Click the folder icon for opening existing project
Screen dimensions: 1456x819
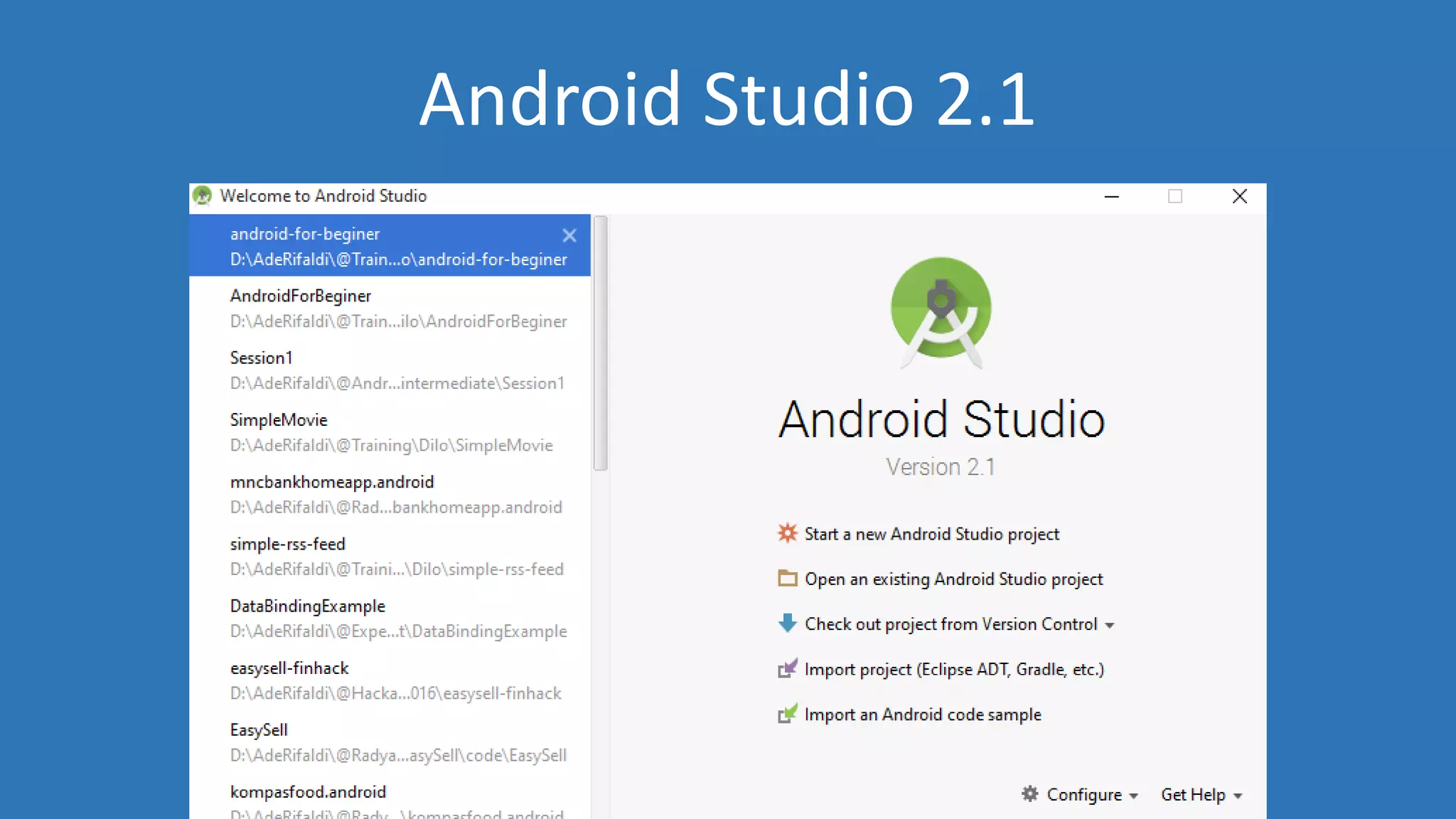tap(787, 578)
